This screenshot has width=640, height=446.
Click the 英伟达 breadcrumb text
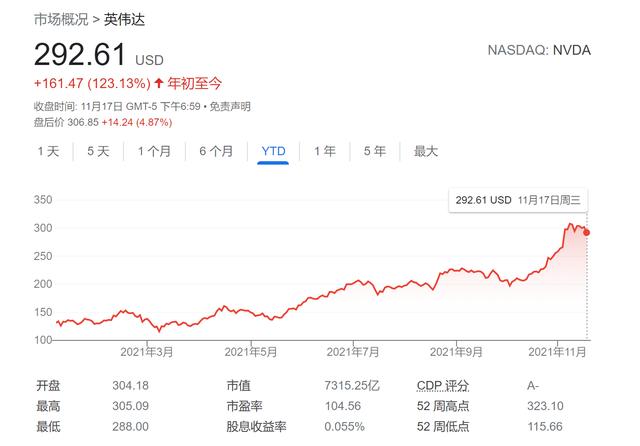(x=124, y=19)
